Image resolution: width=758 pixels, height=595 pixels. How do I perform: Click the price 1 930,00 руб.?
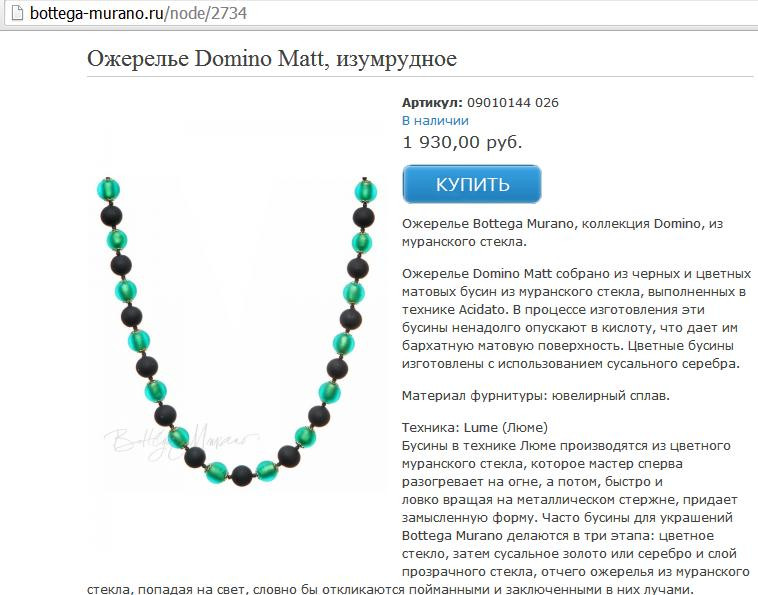point(462,142)
